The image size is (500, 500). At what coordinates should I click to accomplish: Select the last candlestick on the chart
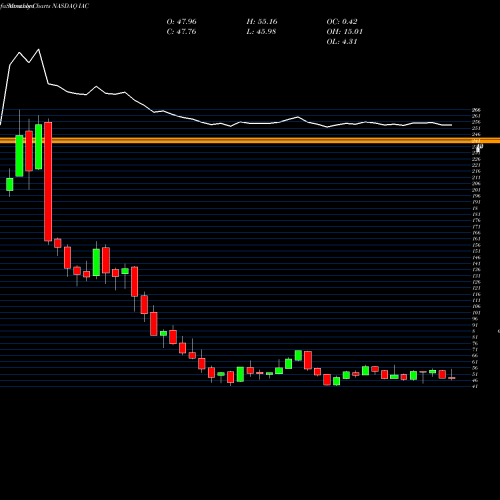point(452,378)
